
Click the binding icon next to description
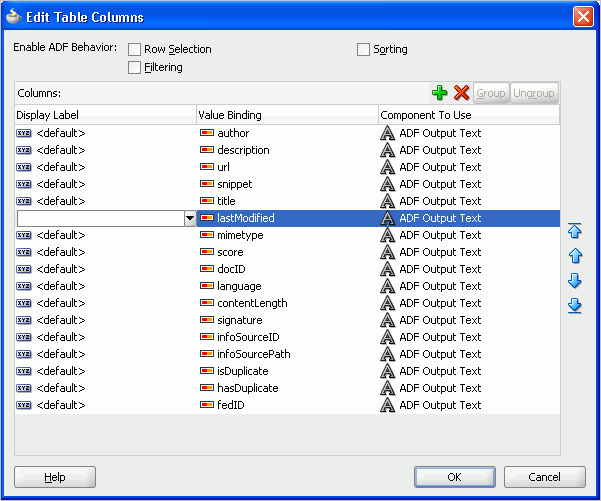point(207,150)
